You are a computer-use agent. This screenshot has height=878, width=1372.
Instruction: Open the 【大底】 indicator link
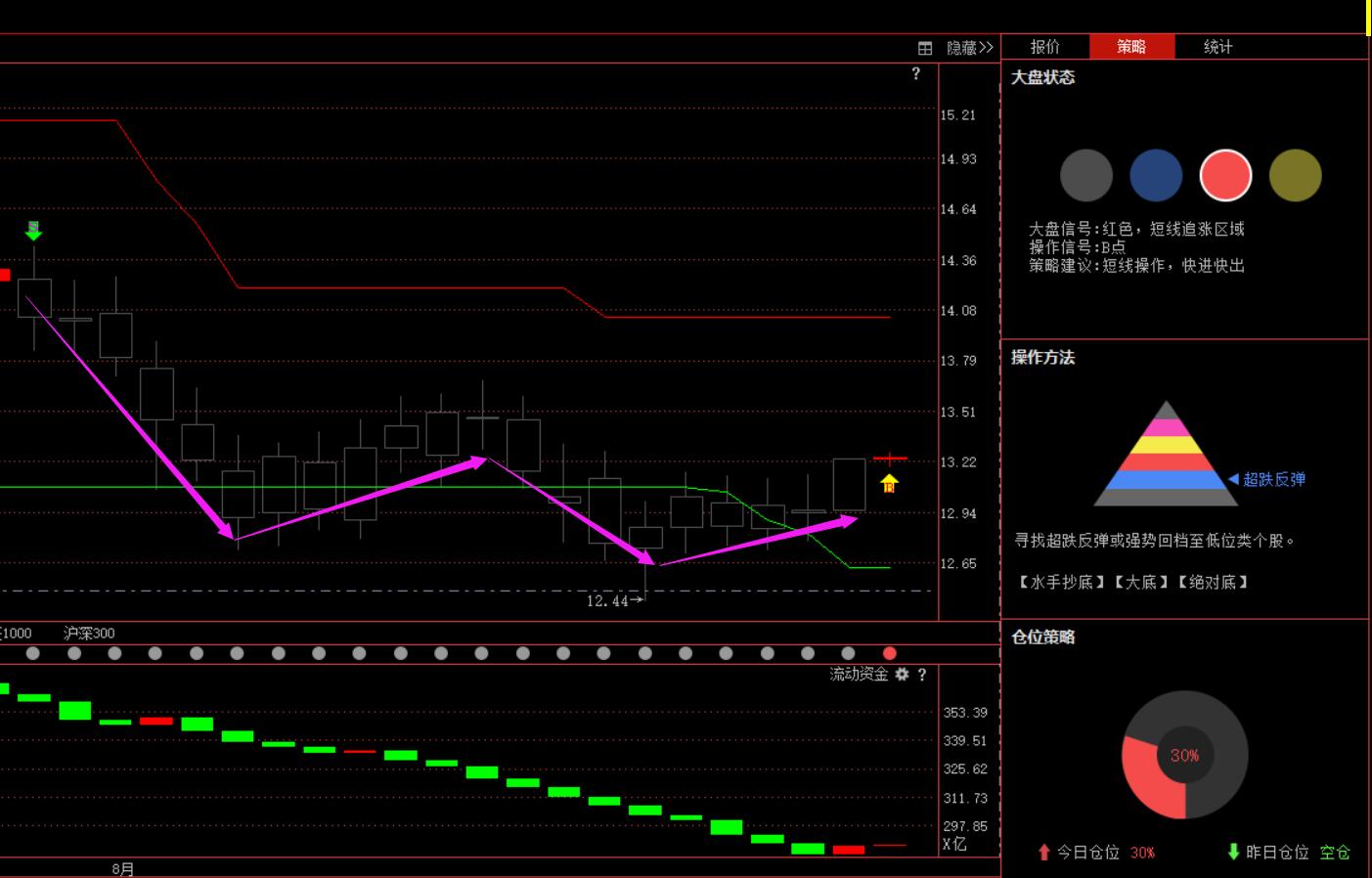(x=1141, y=582)
